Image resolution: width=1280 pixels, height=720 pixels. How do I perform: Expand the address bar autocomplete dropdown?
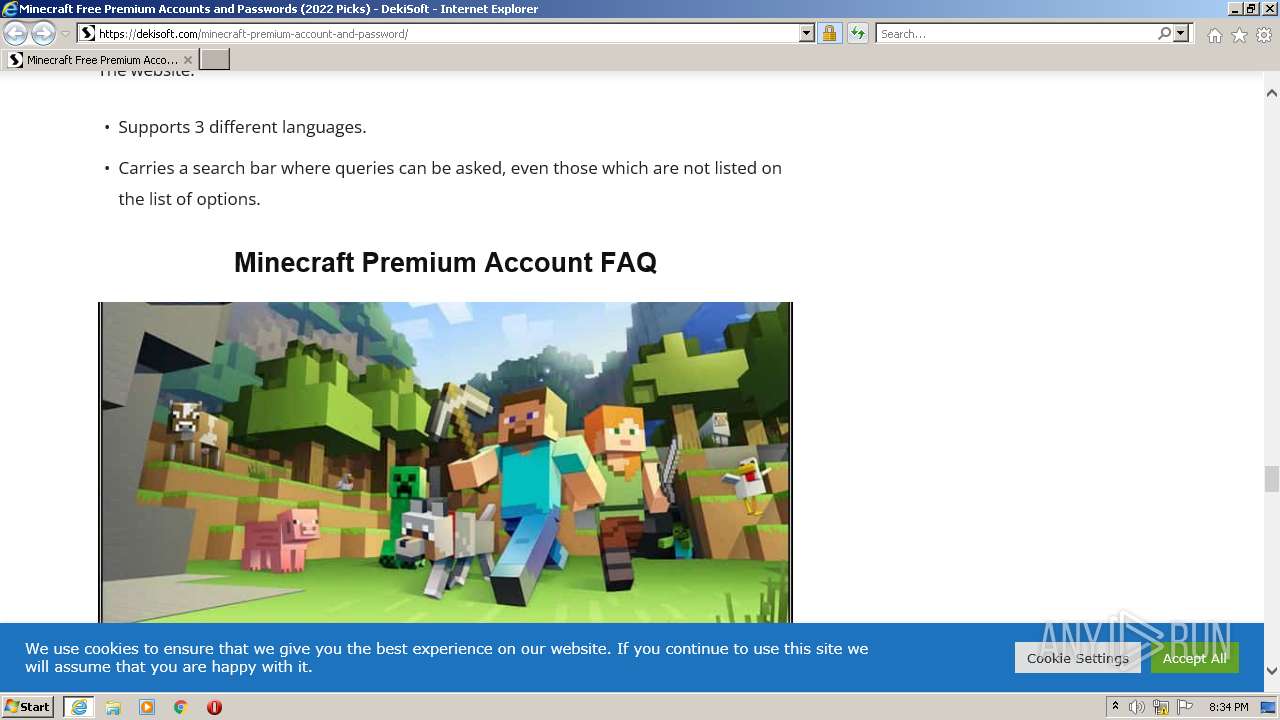(807, 34)
